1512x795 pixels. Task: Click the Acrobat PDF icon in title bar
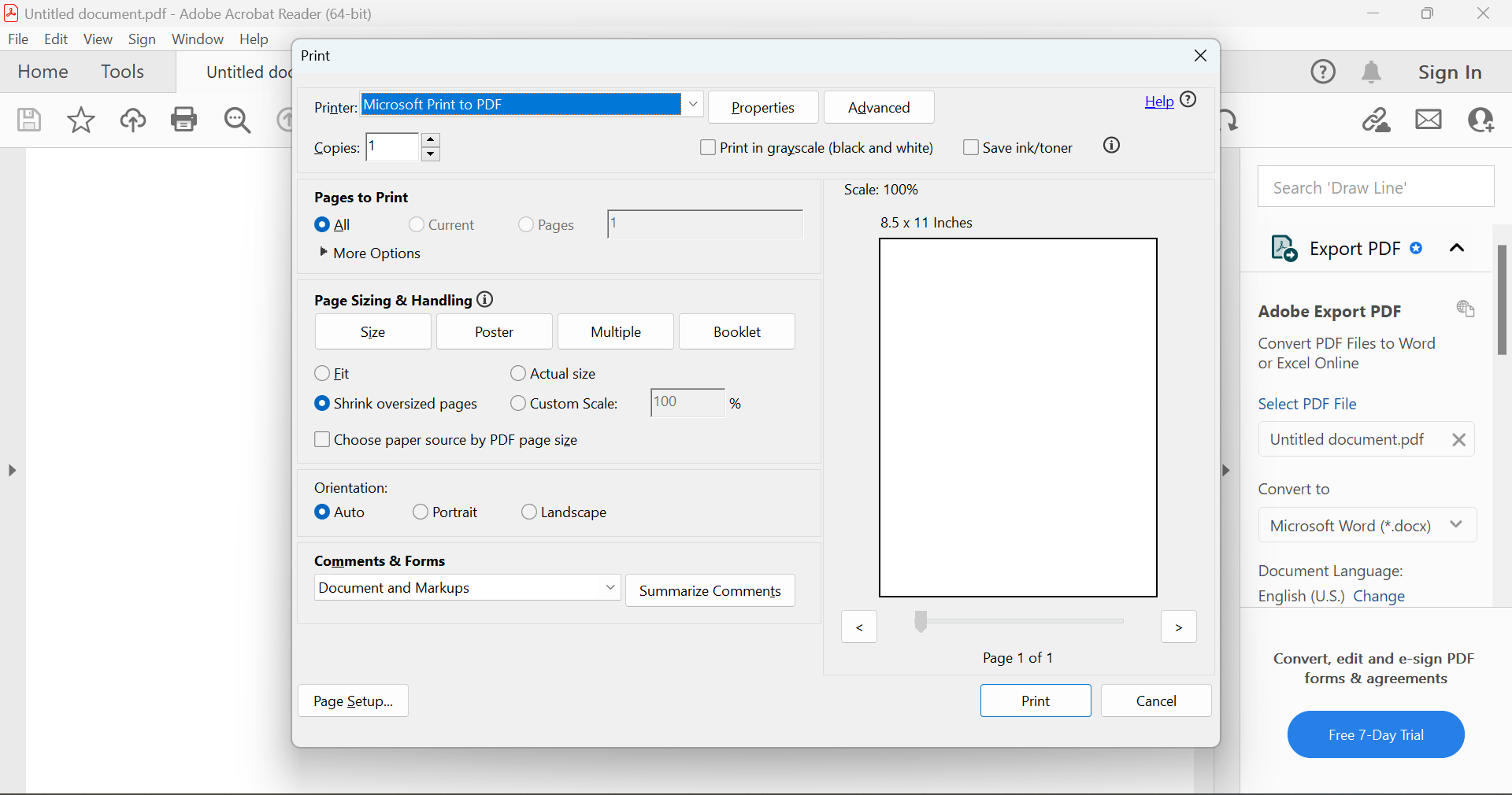click(11, 13)
